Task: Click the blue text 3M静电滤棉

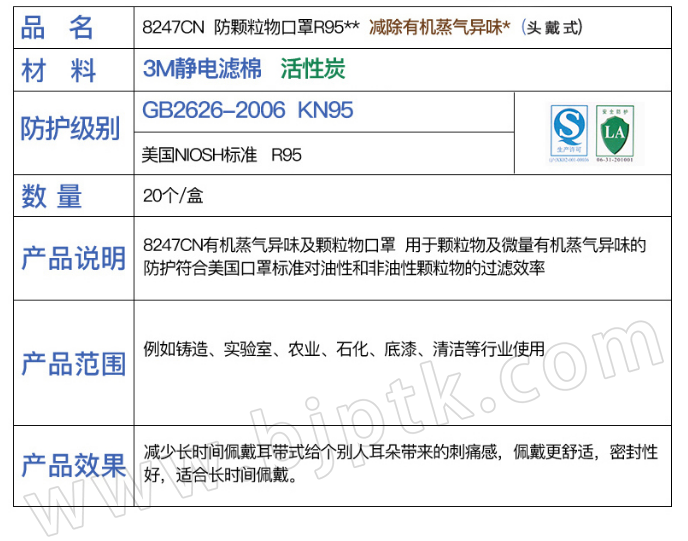Action: pos(202,69)
